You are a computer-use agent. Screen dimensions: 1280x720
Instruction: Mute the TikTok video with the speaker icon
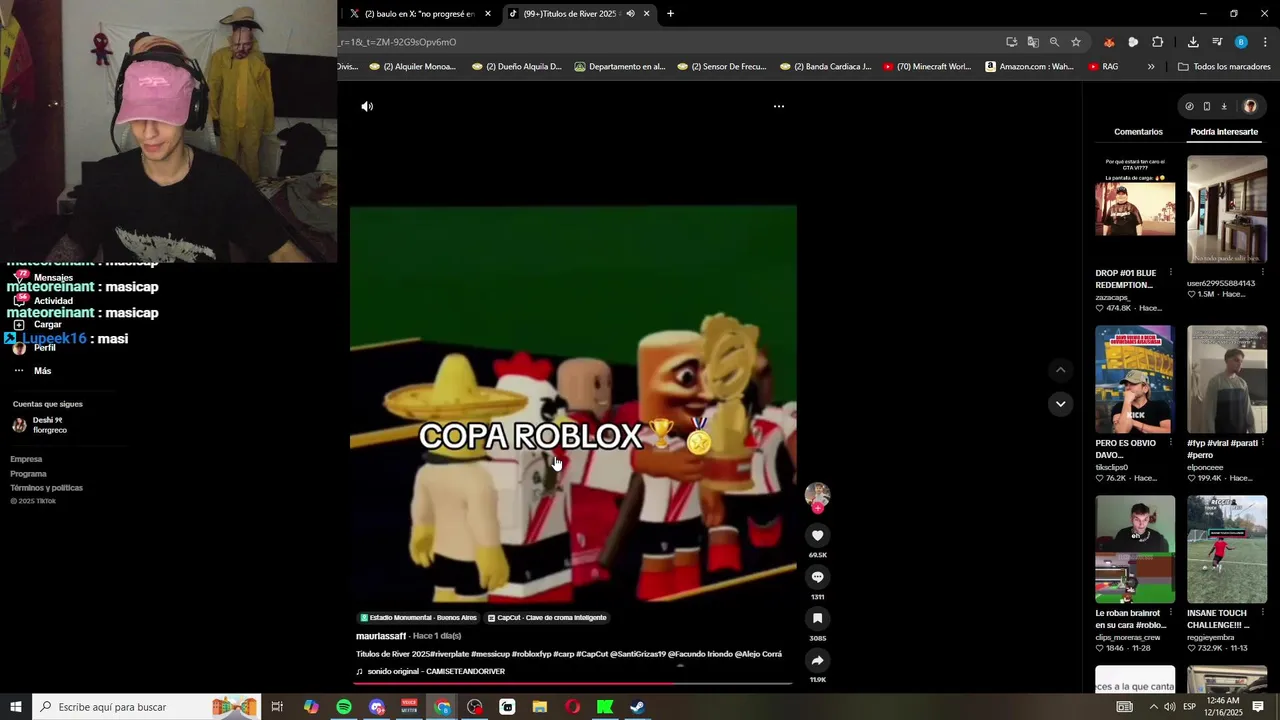[x=367, y=106]
